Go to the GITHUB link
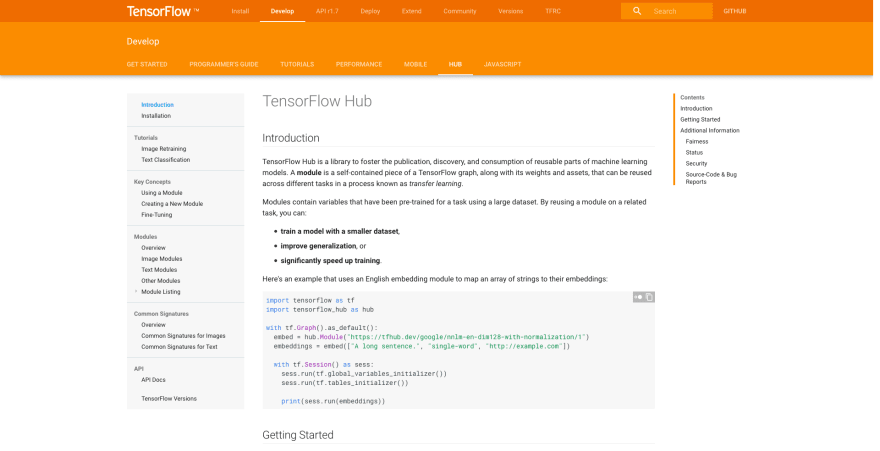Screen dimensions: 880x451 point(735,11)
